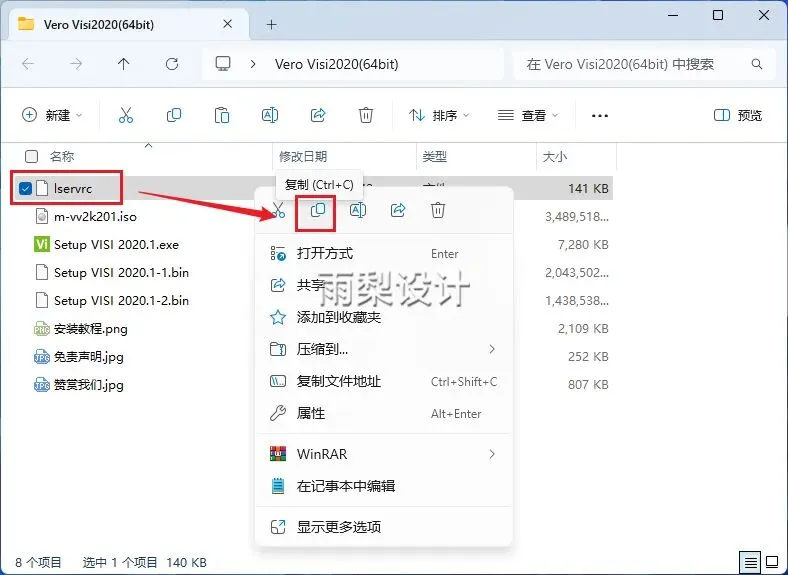This screenshot has width=788, height=575.
Task: Select file 安装教程.png
Action: coord(90,329)
